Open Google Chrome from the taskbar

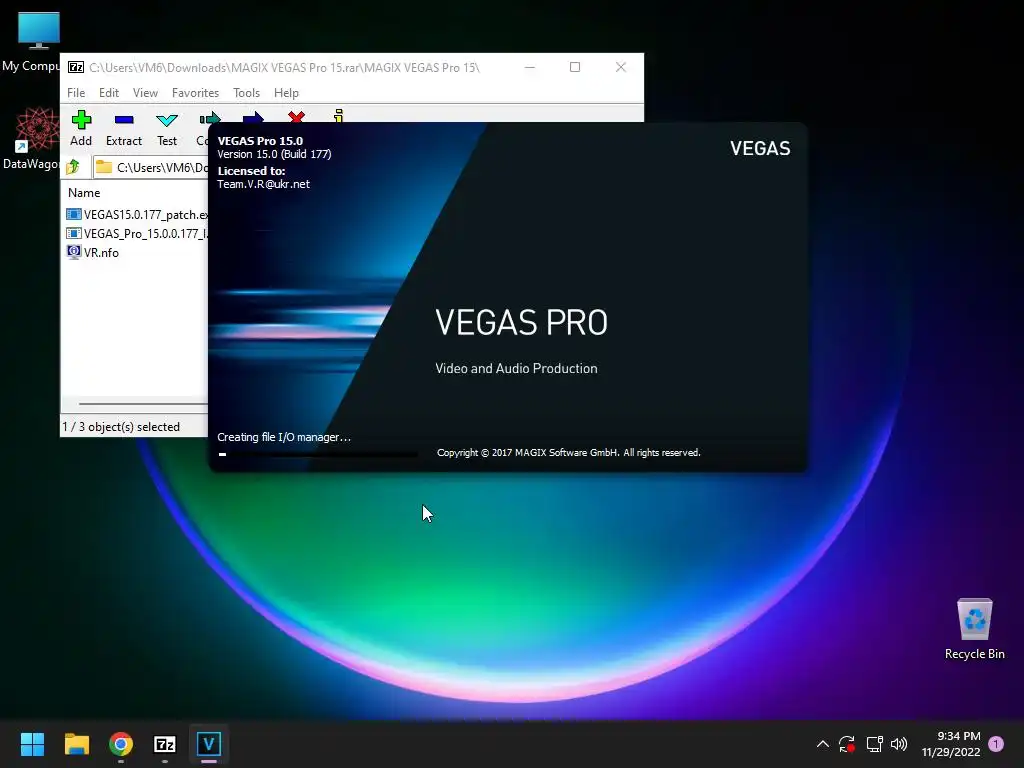[x=121, y=744]
